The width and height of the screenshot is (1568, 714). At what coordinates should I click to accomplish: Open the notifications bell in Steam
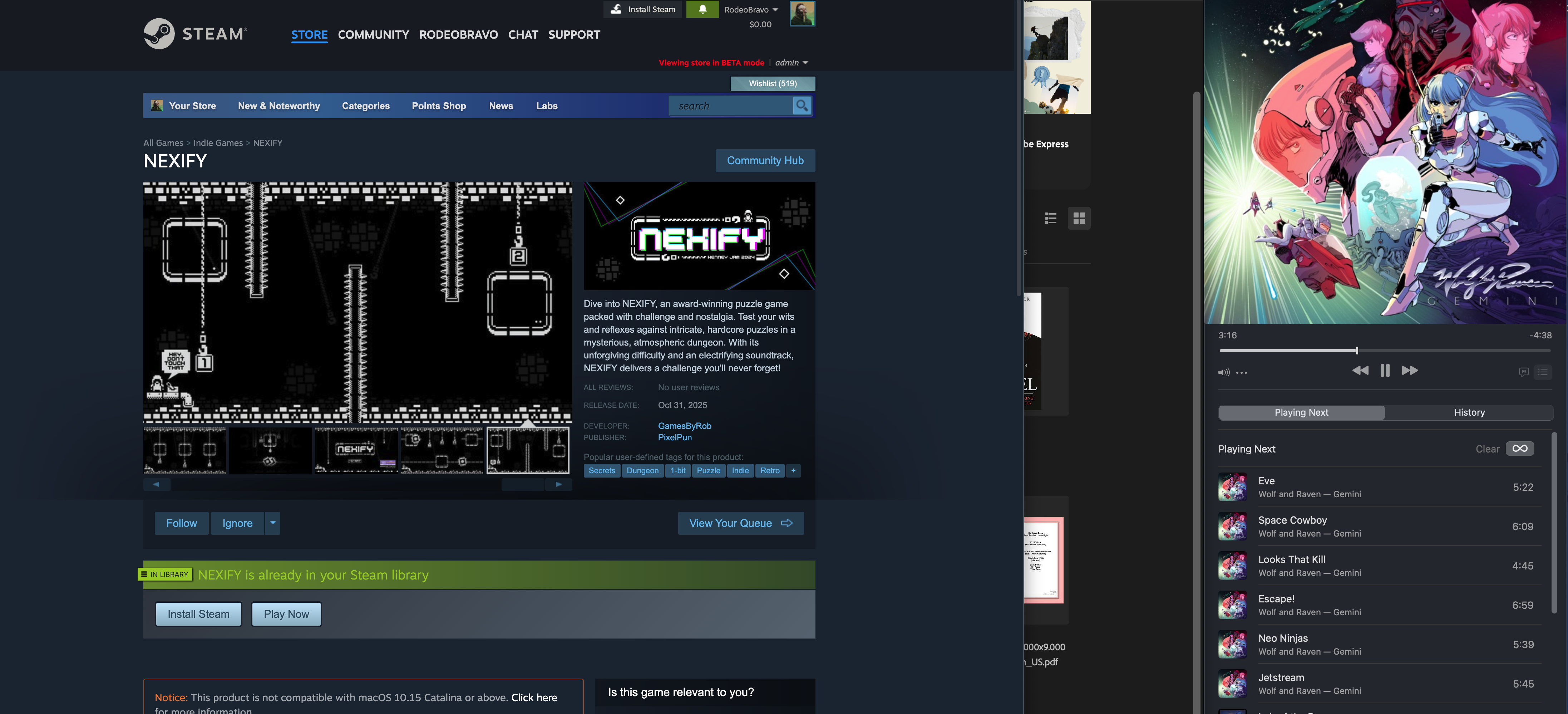pos(702,9)
